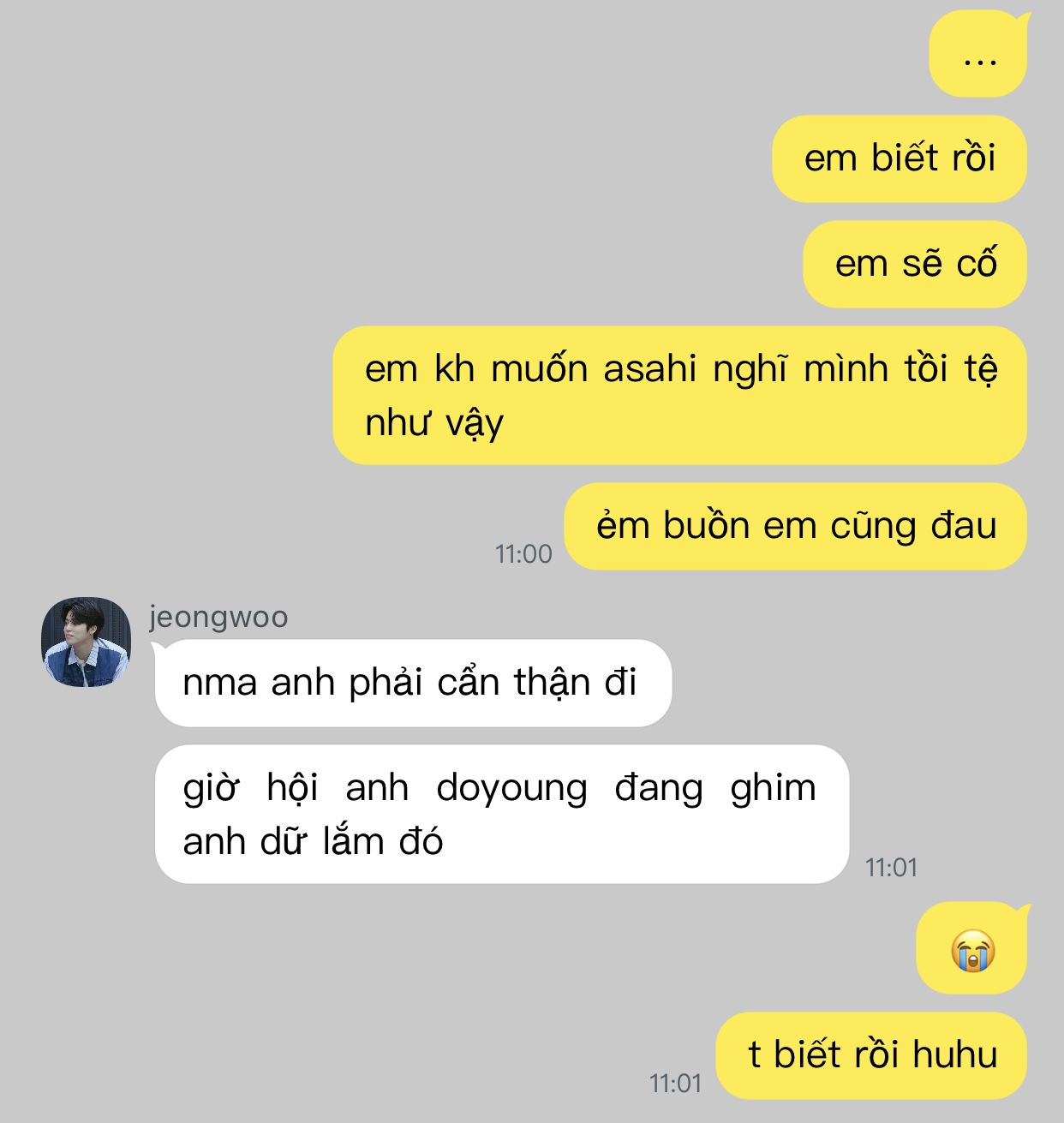Select the crying emoji message bubble
Viewport: 1064px width, 1123px height.
point(971,948)
